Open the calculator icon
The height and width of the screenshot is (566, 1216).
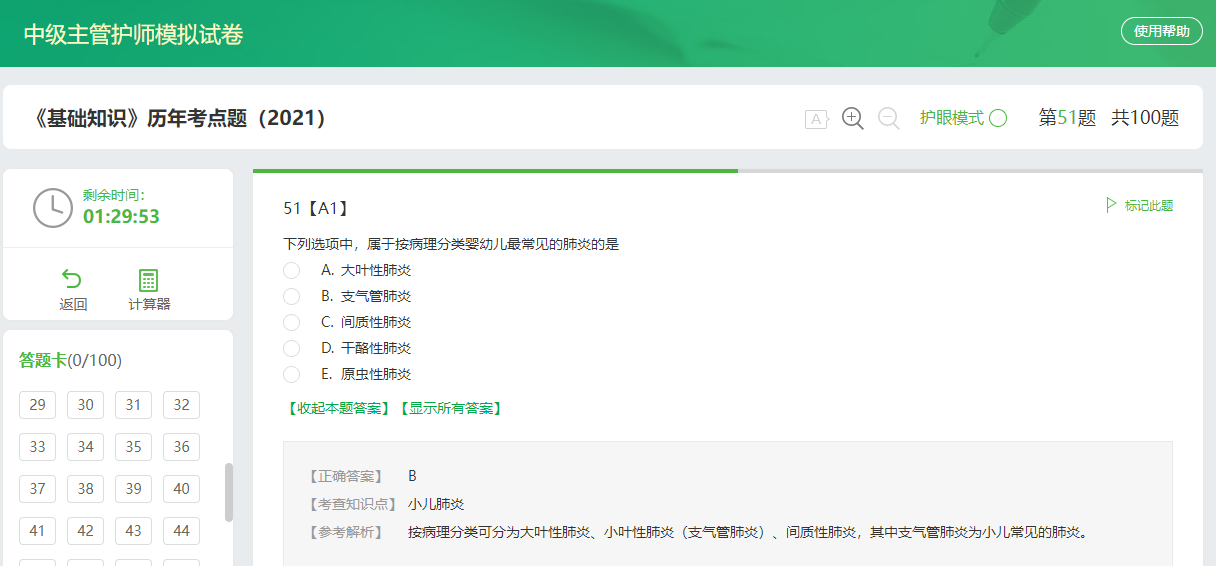click(149, 280)
